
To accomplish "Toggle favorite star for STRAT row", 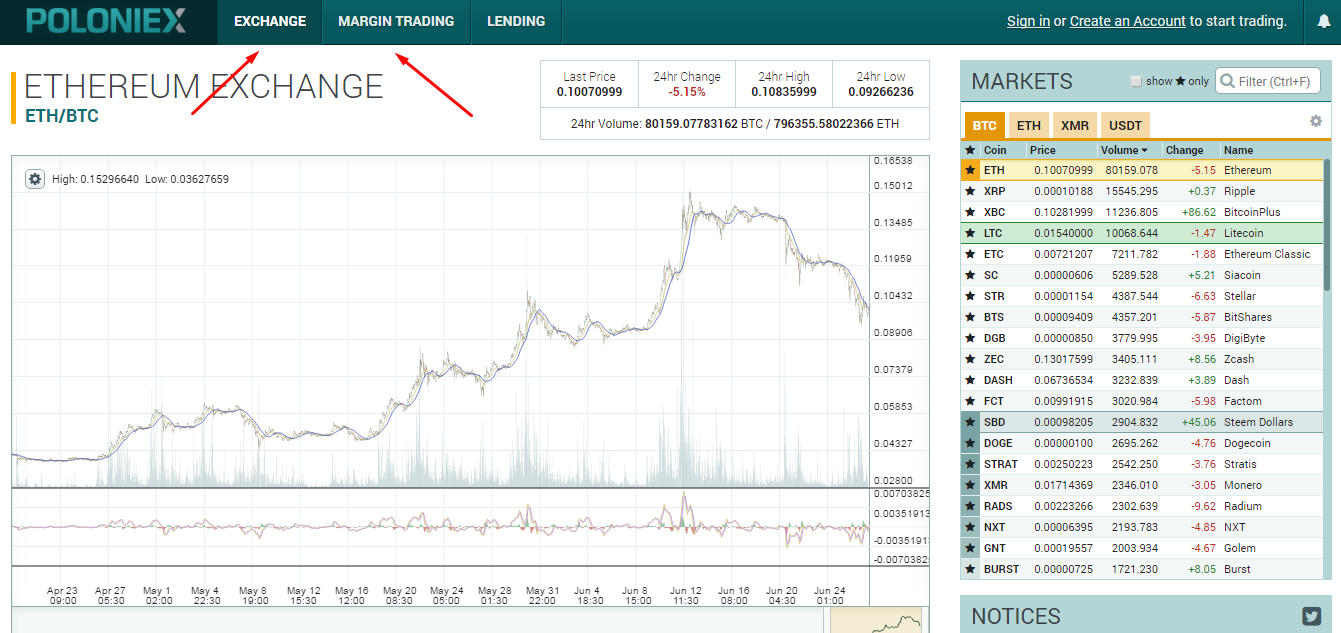I will coord(970,464).
